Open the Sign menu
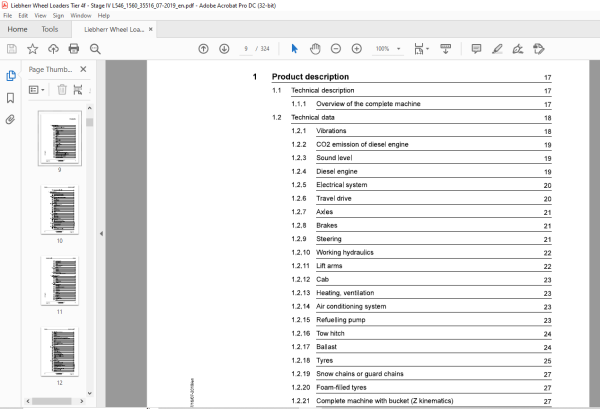 point(58,16)
